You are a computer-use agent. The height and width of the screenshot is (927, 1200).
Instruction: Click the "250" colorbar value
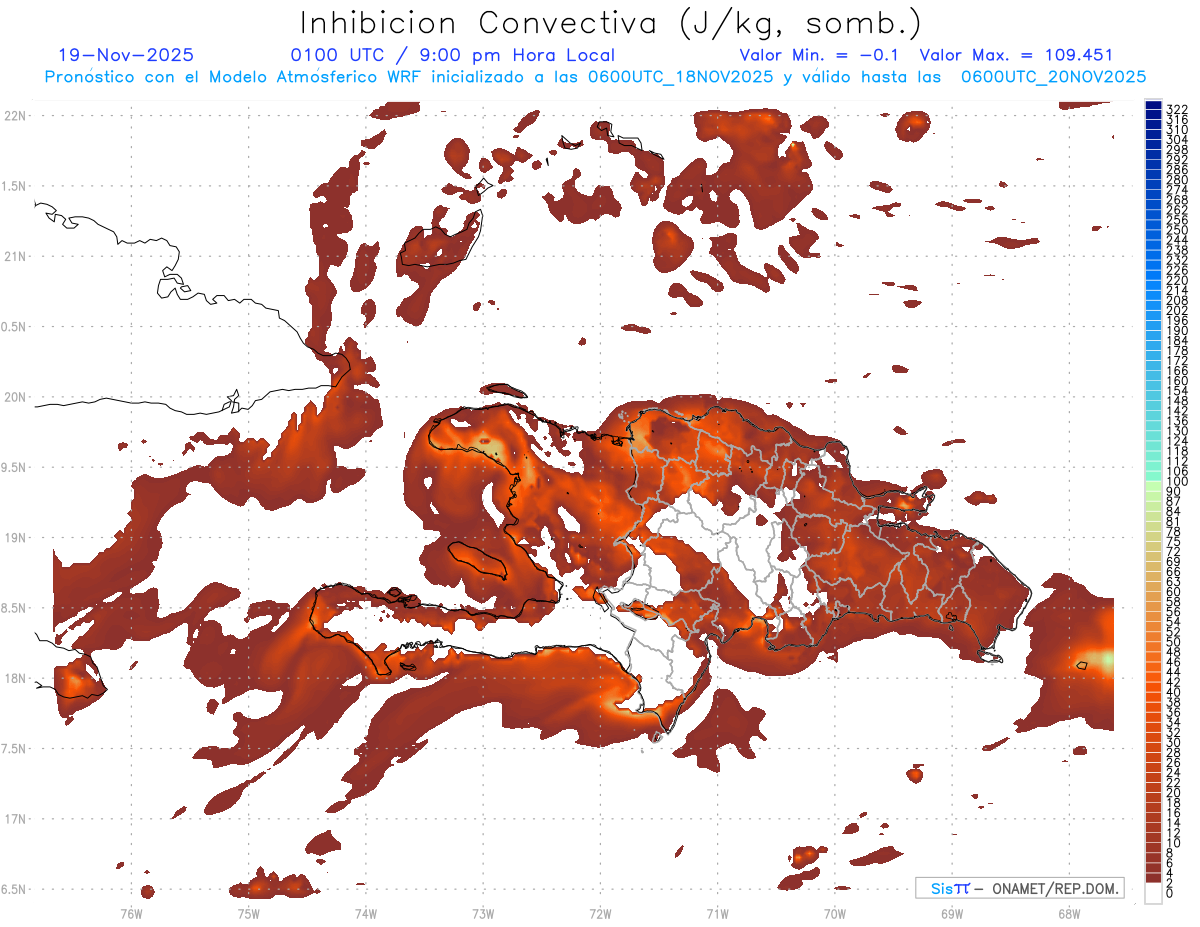coord(1177,230)
